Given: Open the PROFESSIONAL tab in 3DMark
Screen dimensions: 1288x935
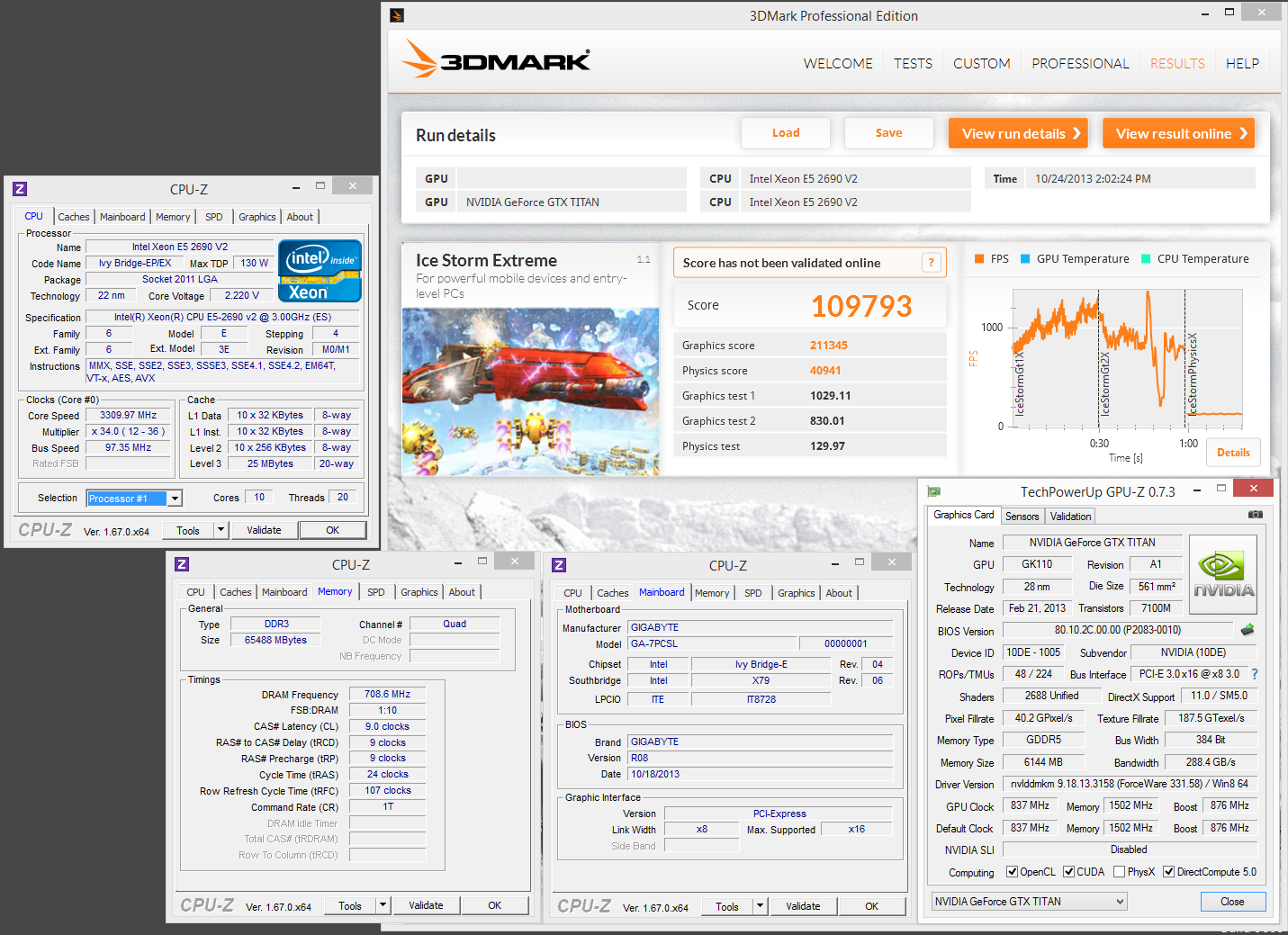Looking at the screenshot, I should click(1080, 64).
